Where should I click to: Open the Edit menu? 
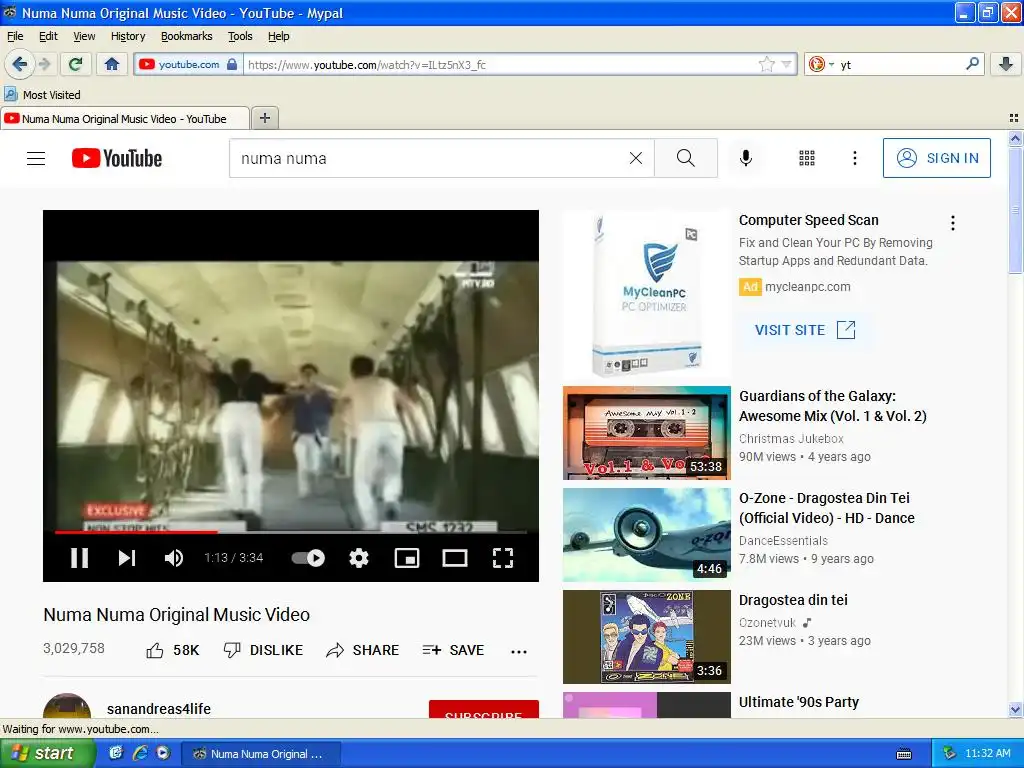(x=48, y=36)
